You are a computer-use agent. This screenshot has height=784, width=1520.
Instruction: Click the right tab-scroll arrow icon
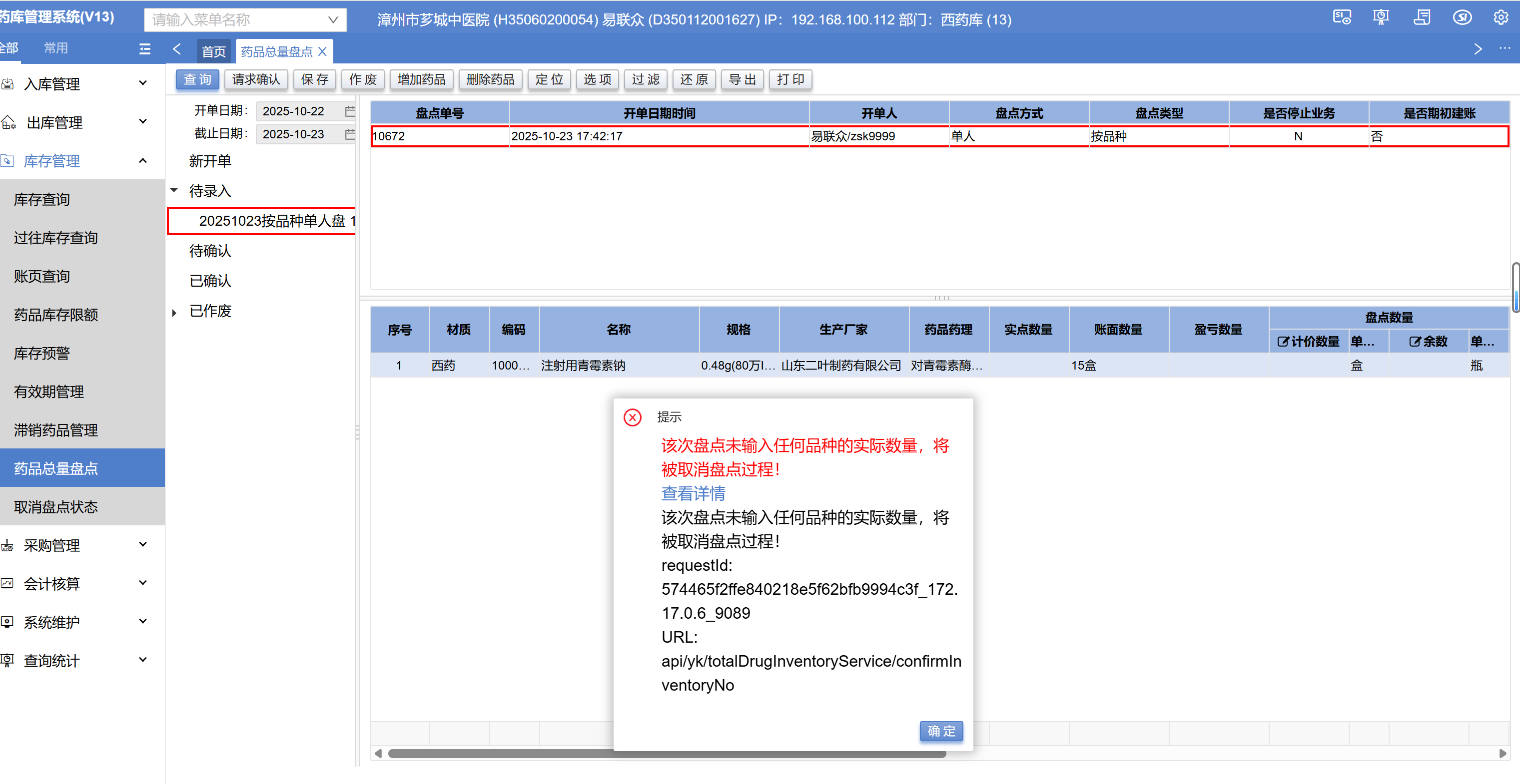(1478, 49)
